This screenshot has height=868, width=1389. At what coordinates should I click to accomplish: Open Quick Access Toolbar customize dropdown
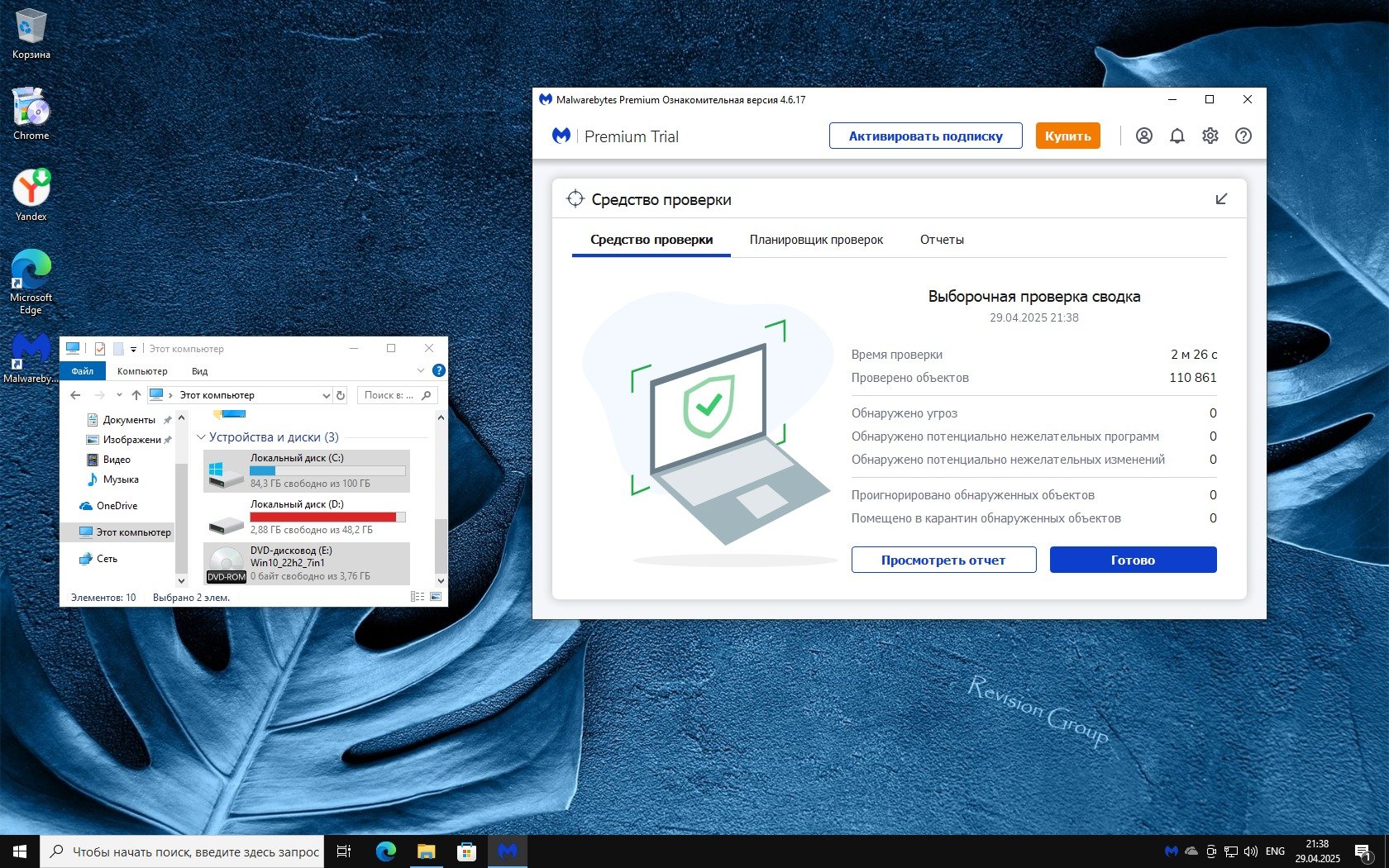tap(133, 349)
